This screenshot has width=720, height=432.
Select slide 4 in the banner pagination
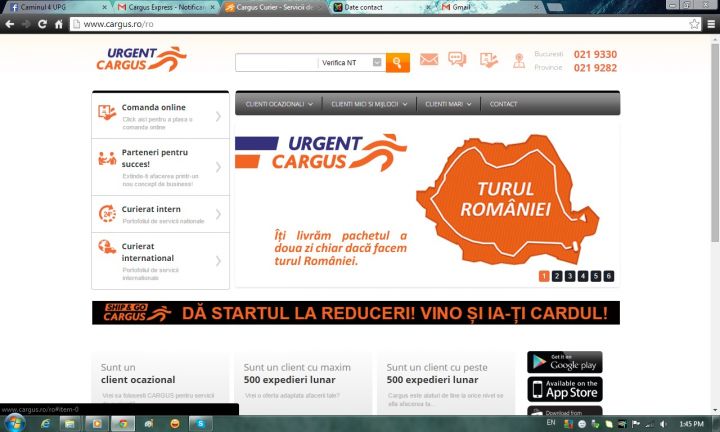click(583, 276)
